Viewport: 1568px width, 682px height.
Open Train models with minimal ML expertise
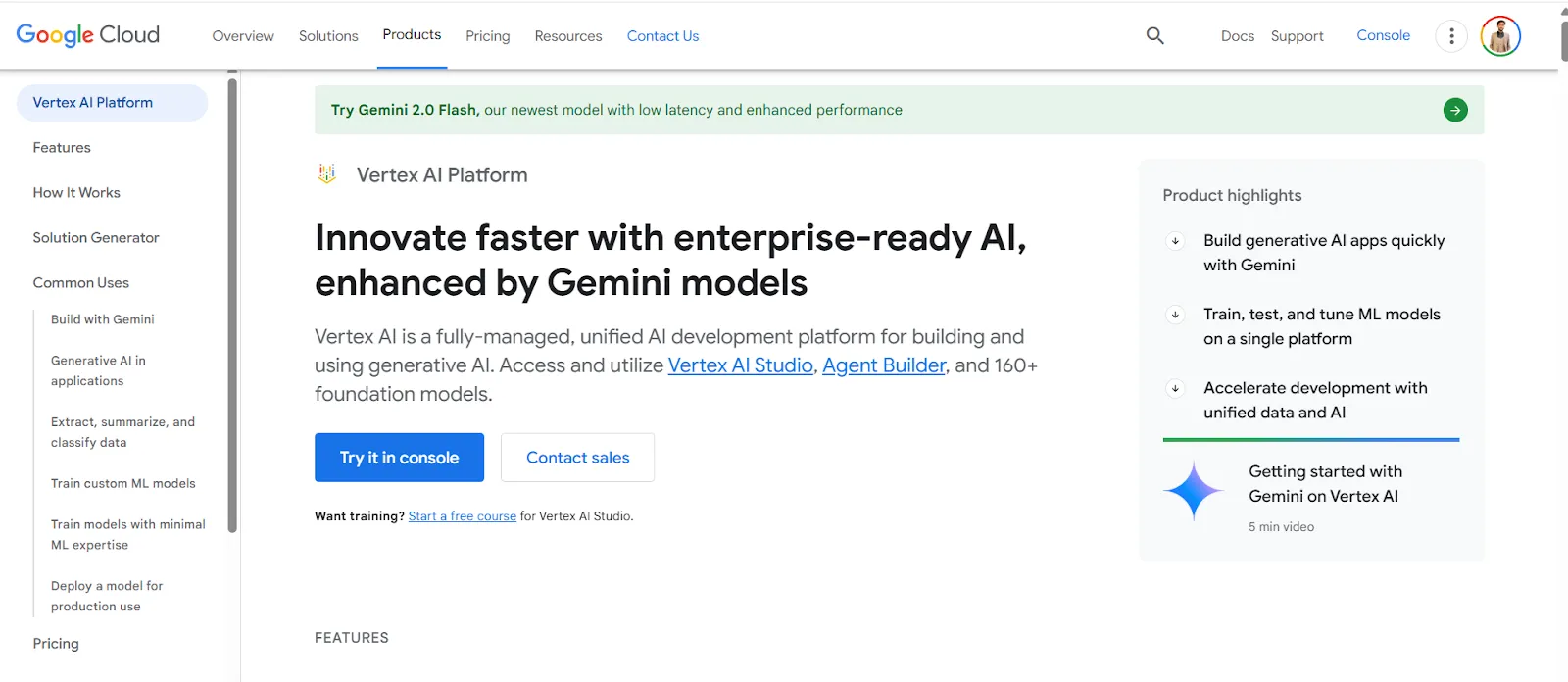pyautogui.click(x=128, y=535)
